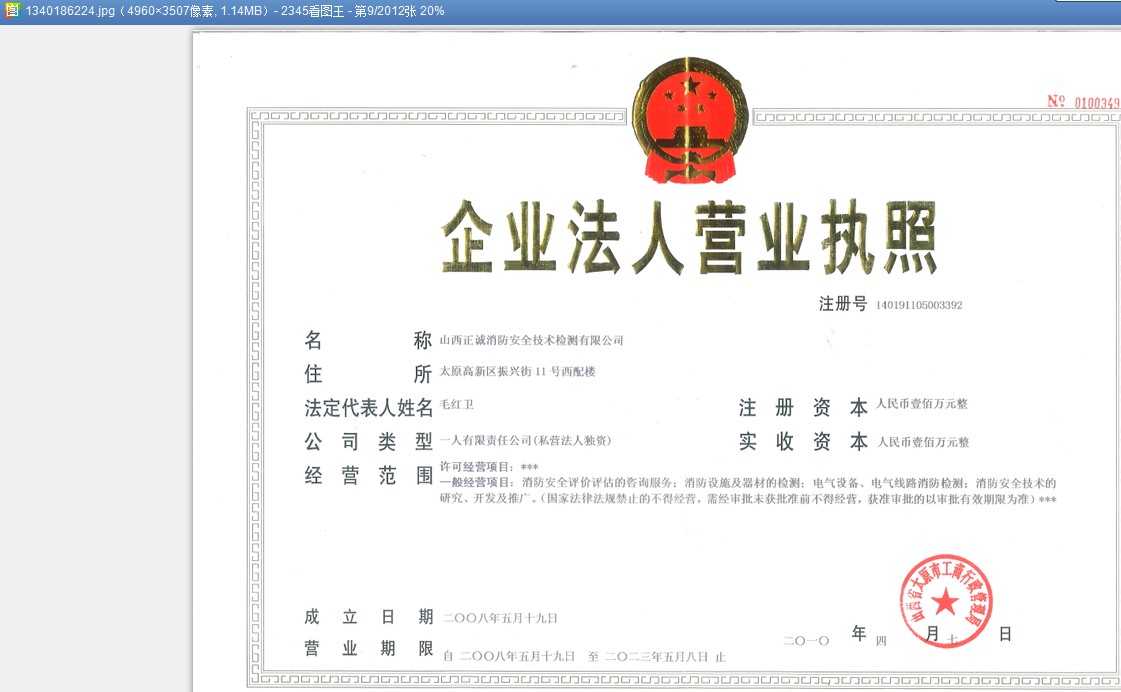1121x692 pixels.
Task: Click the line 许可经营项目: ***
Action: 489,467
